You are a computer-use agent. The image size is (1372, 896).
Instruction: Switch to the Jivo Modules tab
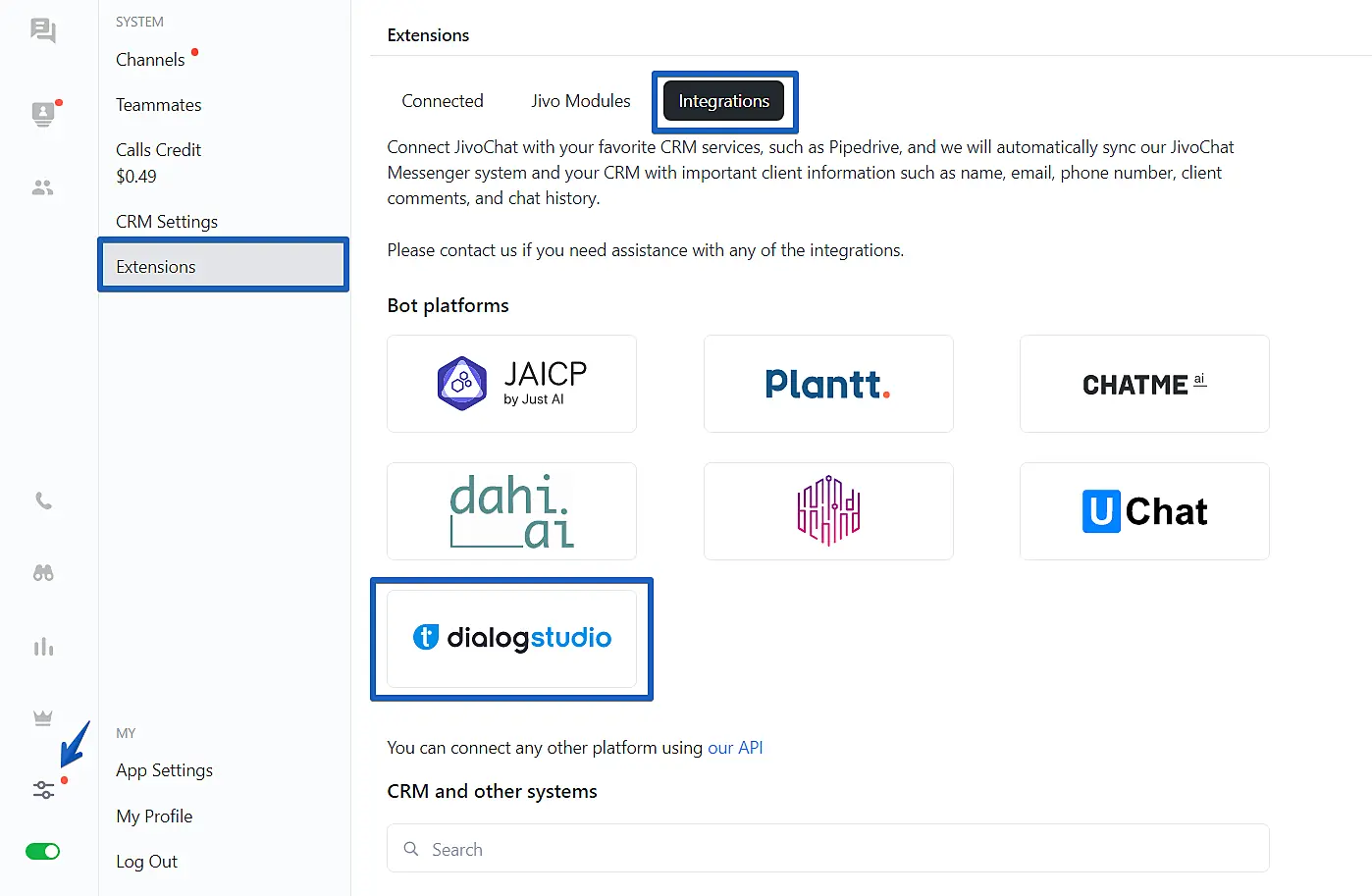[x=580, y=101]
